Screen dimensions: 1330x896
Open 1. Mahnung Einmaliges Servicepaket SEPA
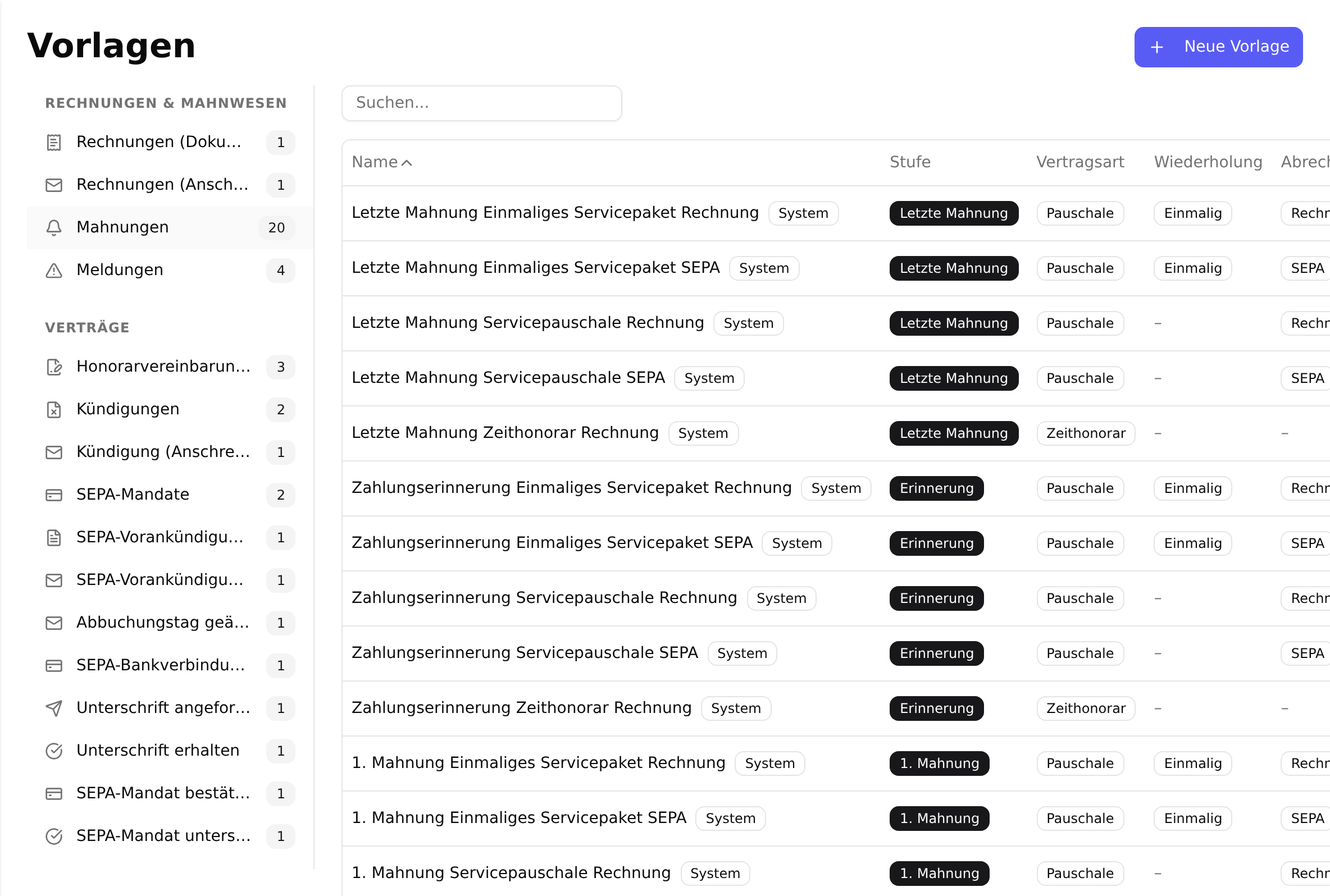point(519,818)
